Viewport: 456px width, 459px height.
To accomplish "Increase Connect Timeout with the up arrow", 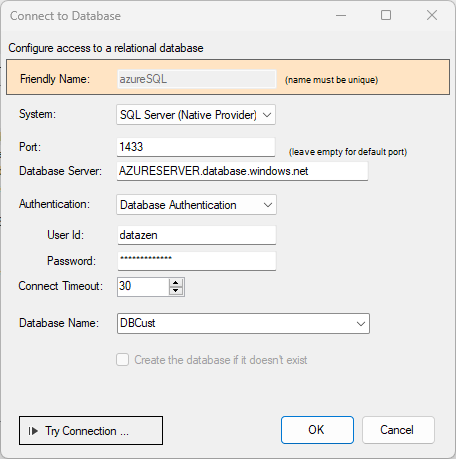I will [176, 283].
